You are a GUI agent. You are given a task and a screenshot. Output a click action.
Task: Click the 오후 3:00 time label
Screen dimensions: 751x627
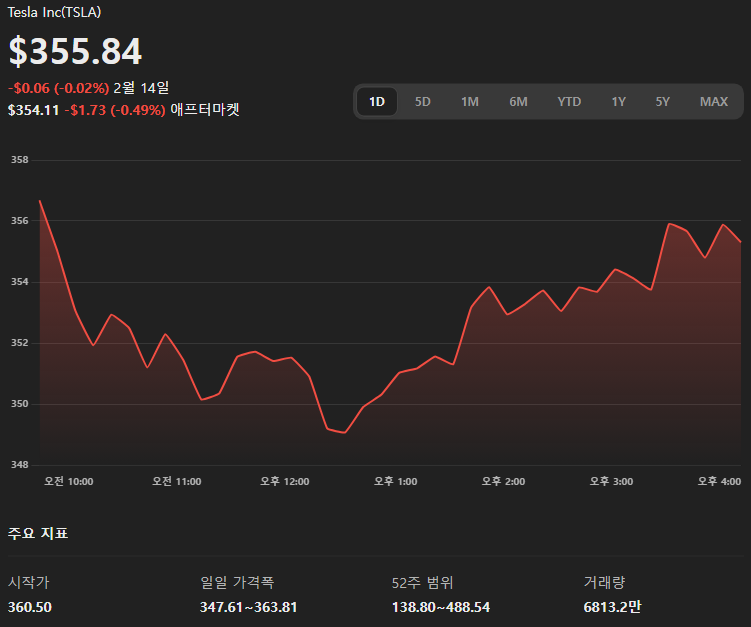point(611,481)
